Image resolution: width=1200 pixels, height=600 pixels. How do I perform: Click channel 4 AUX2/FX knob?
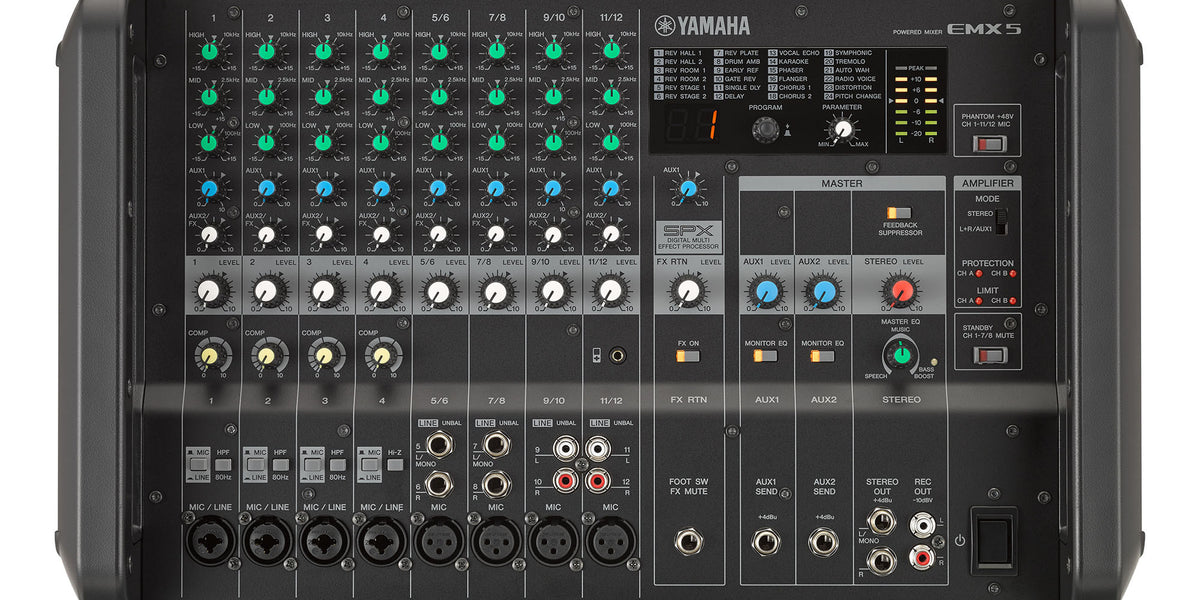coord(380,233)
